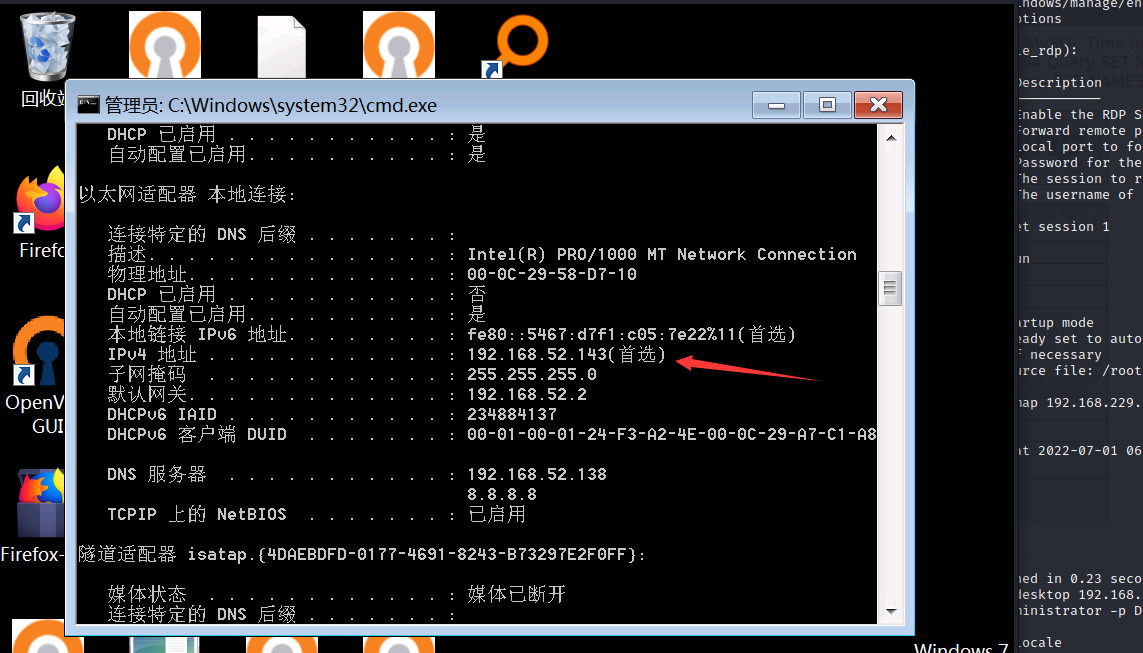Select the blank white file icon on desktop
This screenshot has height=653, width=1143.
coord(281,45)
